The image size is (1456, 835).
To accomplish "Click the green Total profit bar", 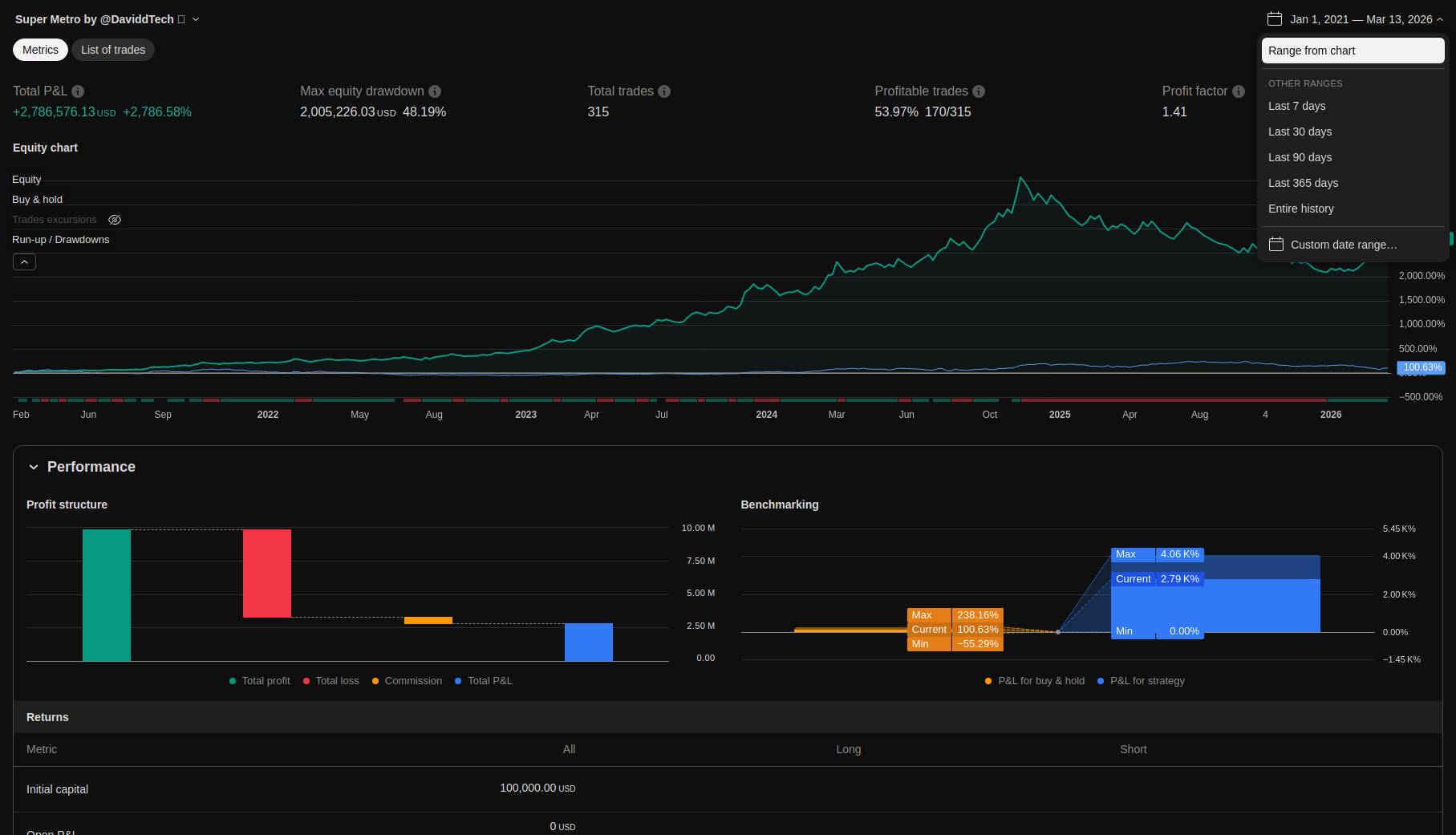I will [107, 594].
